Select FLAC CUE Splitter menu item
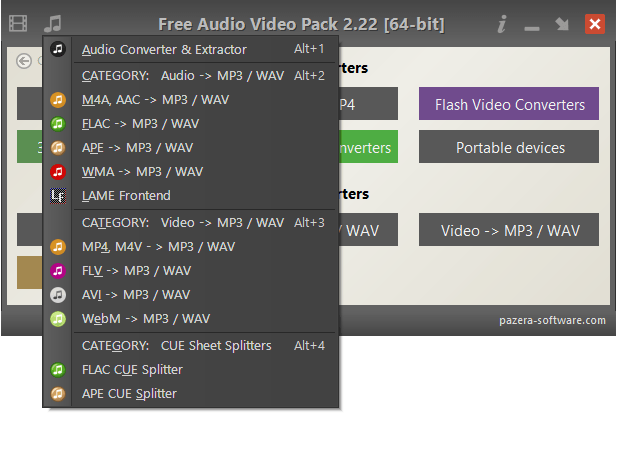617x459 pixels. tap(190, 370)
